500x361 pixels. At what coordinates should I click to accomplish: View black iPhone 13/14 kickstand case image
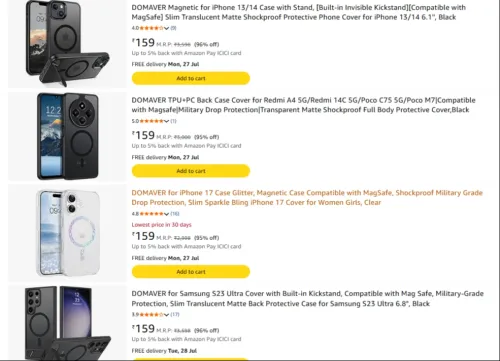67,43
